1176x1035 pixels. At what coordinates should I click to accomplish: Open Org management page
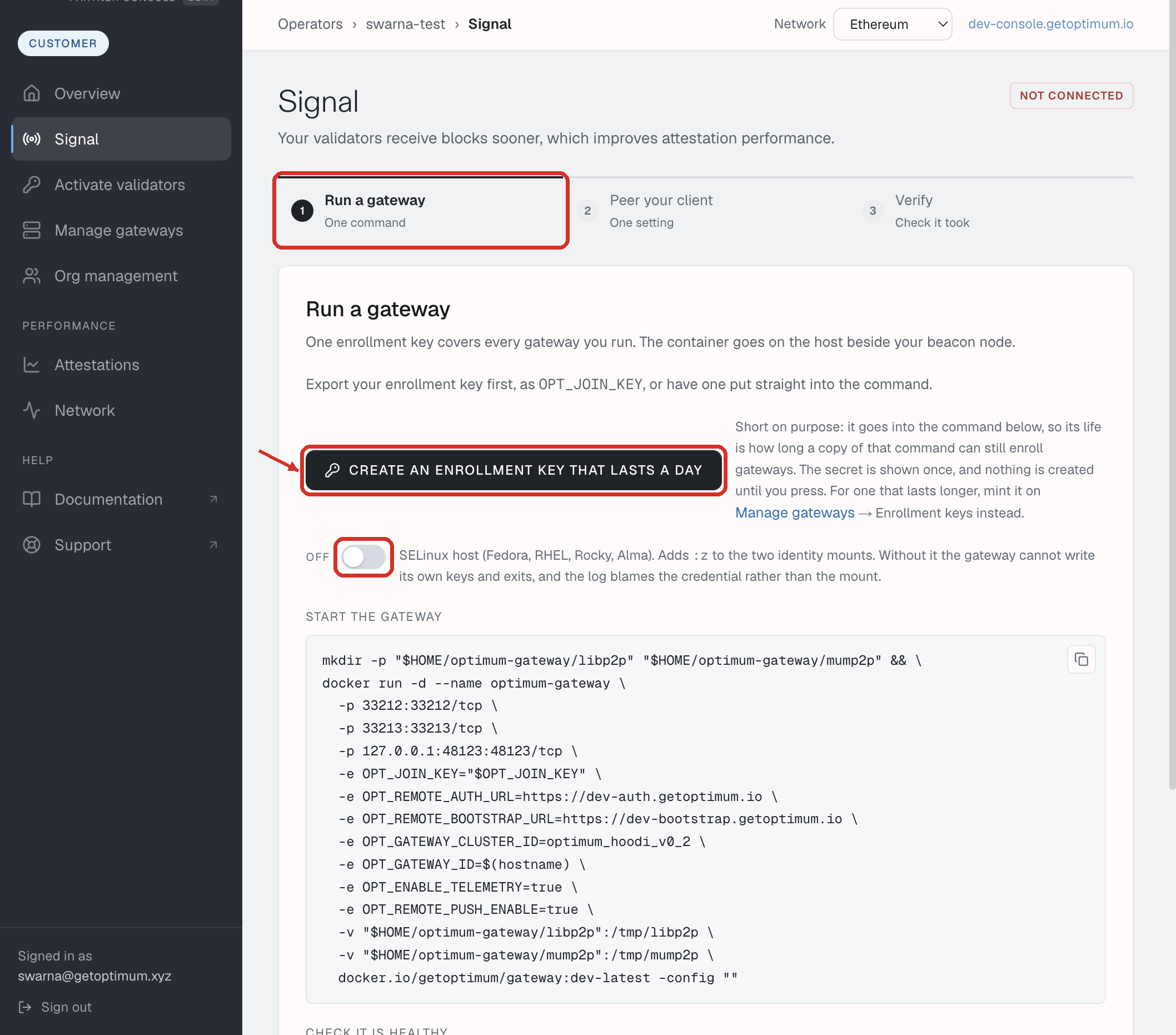point(121,276)
